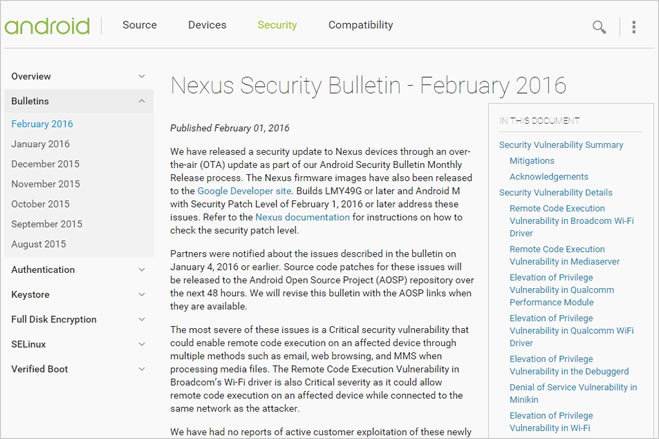Select the Full Disk Encryption heading

coord(54,319)
